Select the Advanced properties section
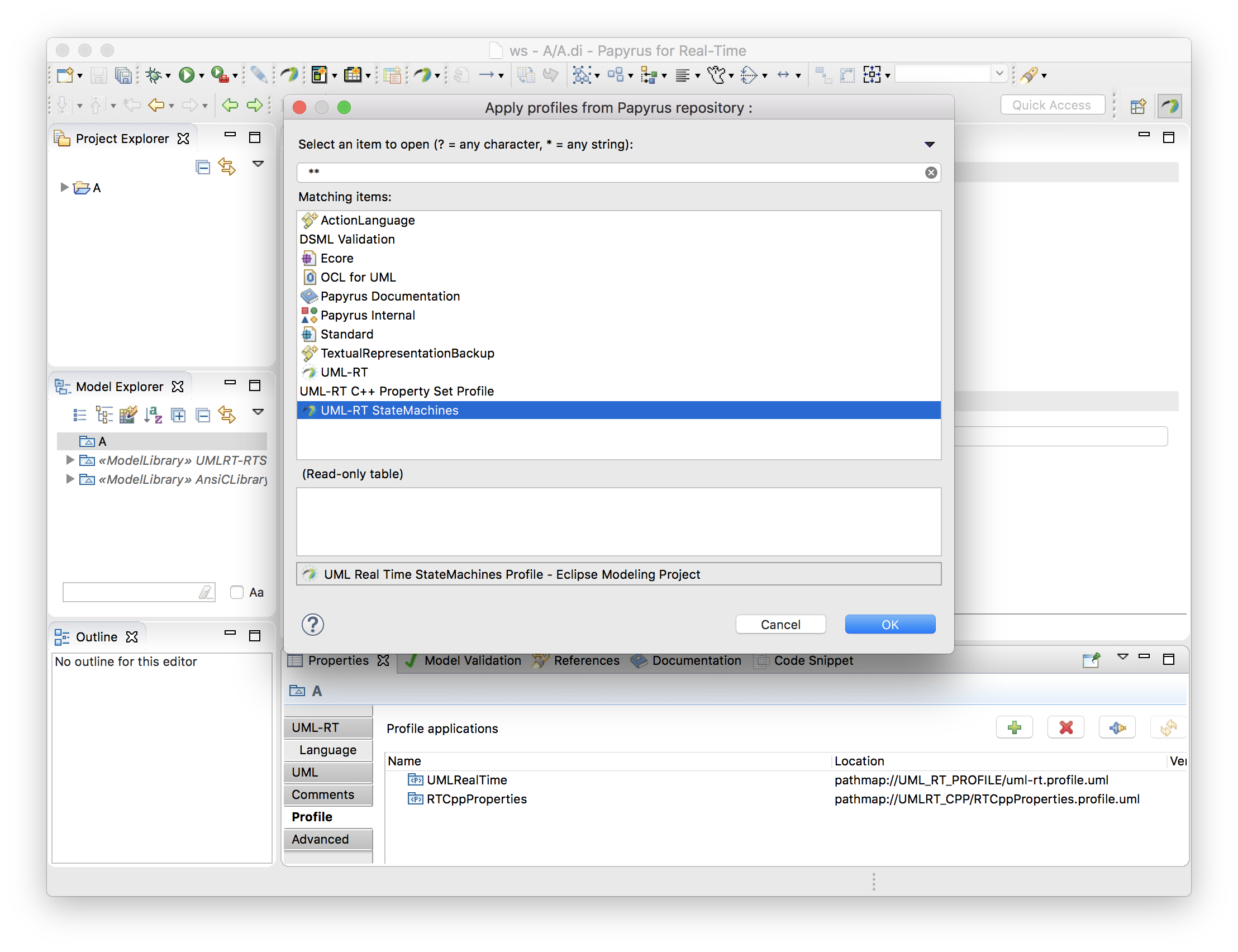Screen dimensions: 1238x952 328,839
